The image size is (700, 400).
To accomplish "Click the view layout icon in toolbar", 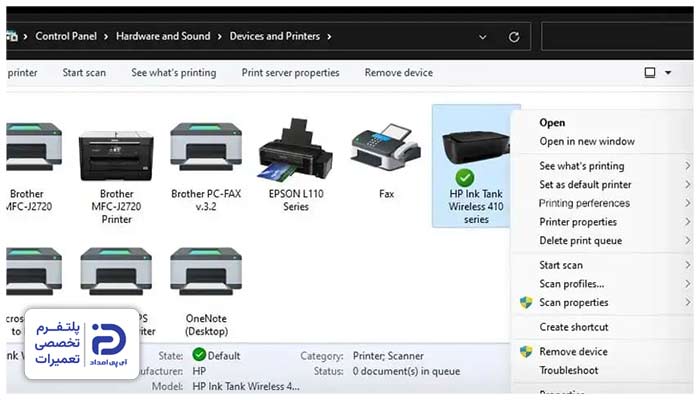I will click(x=650, y=72).
